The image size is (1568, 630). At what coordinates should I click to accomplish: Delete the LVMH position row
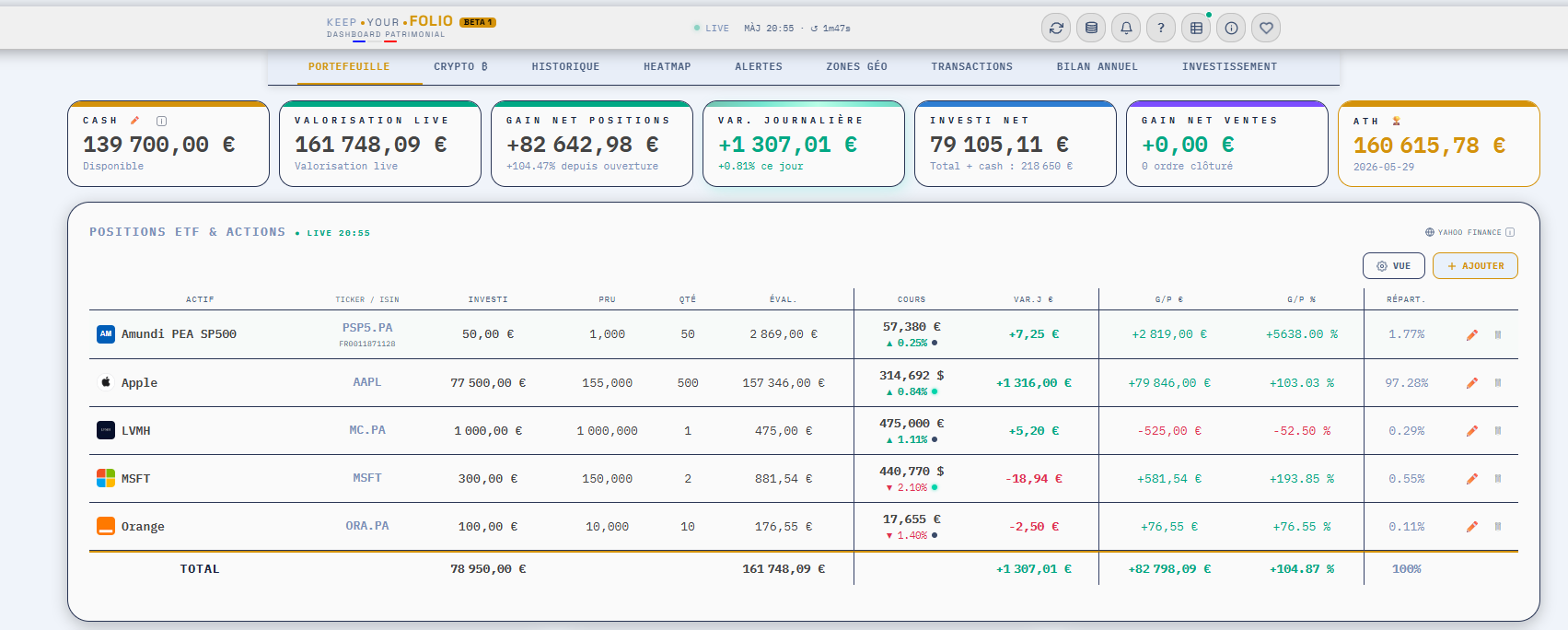[x=1498, y=431]
